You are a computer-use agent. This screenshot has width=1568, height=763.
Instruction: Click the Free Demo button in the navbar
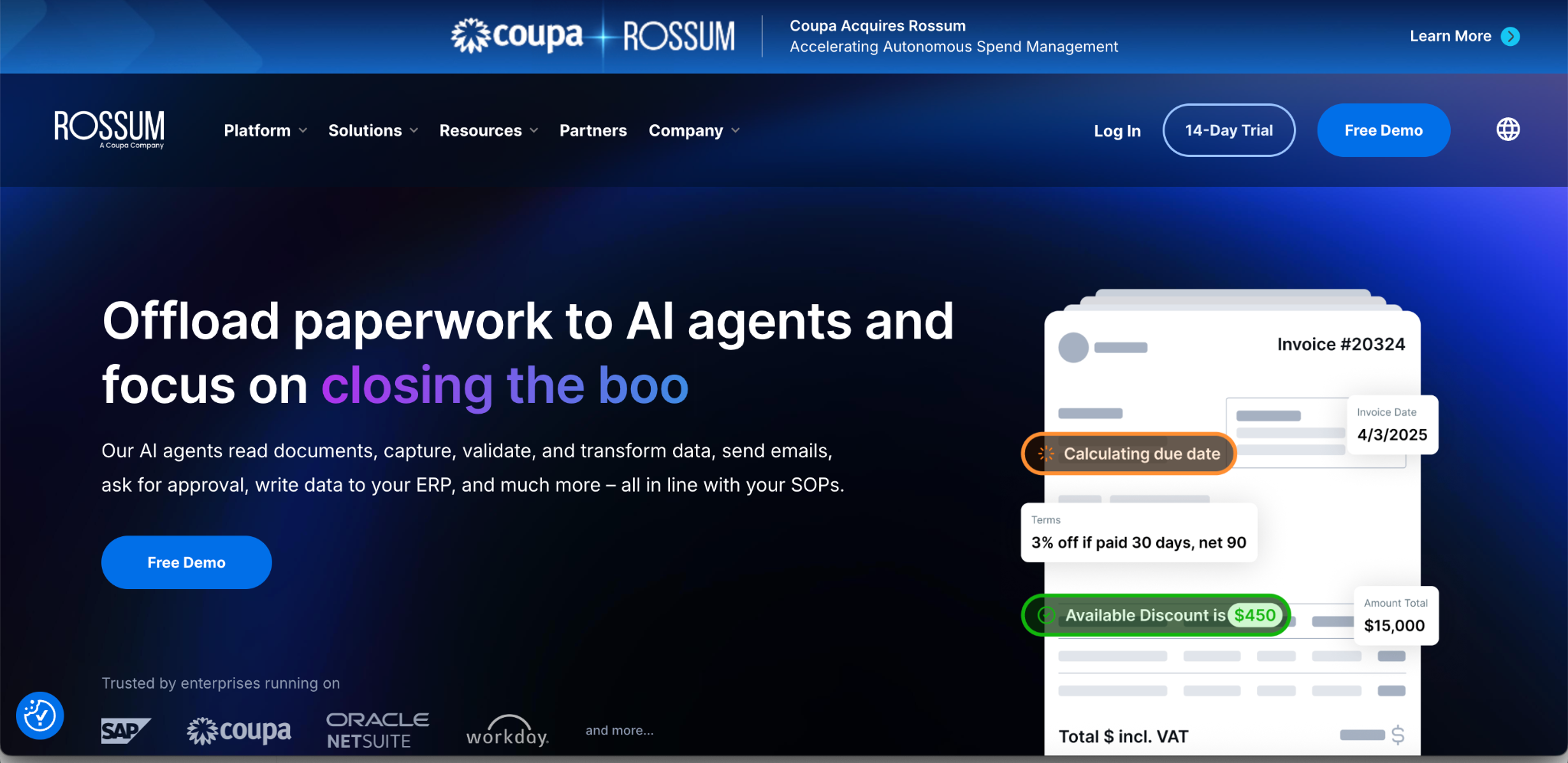1383,130
